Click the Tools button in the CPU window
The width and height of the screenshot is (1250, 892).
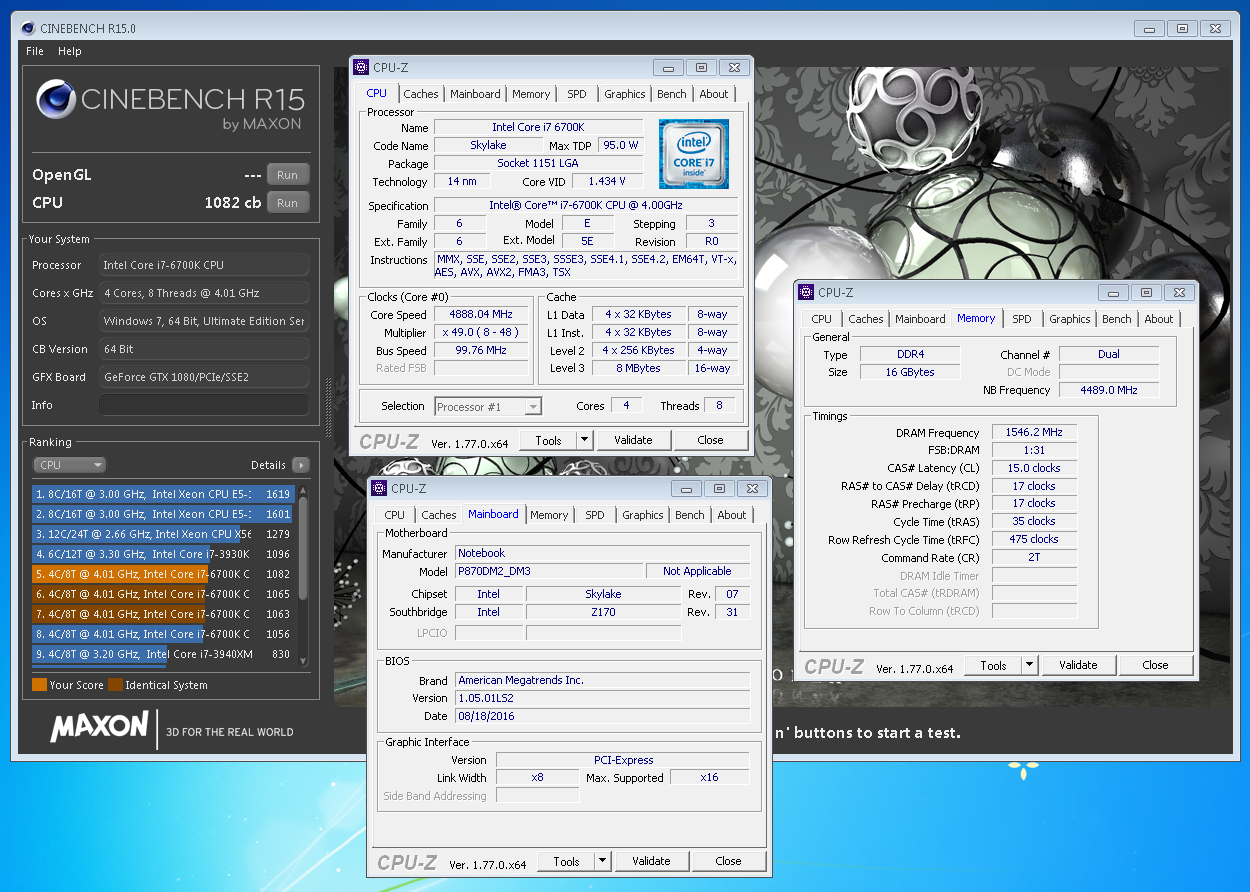548,440
